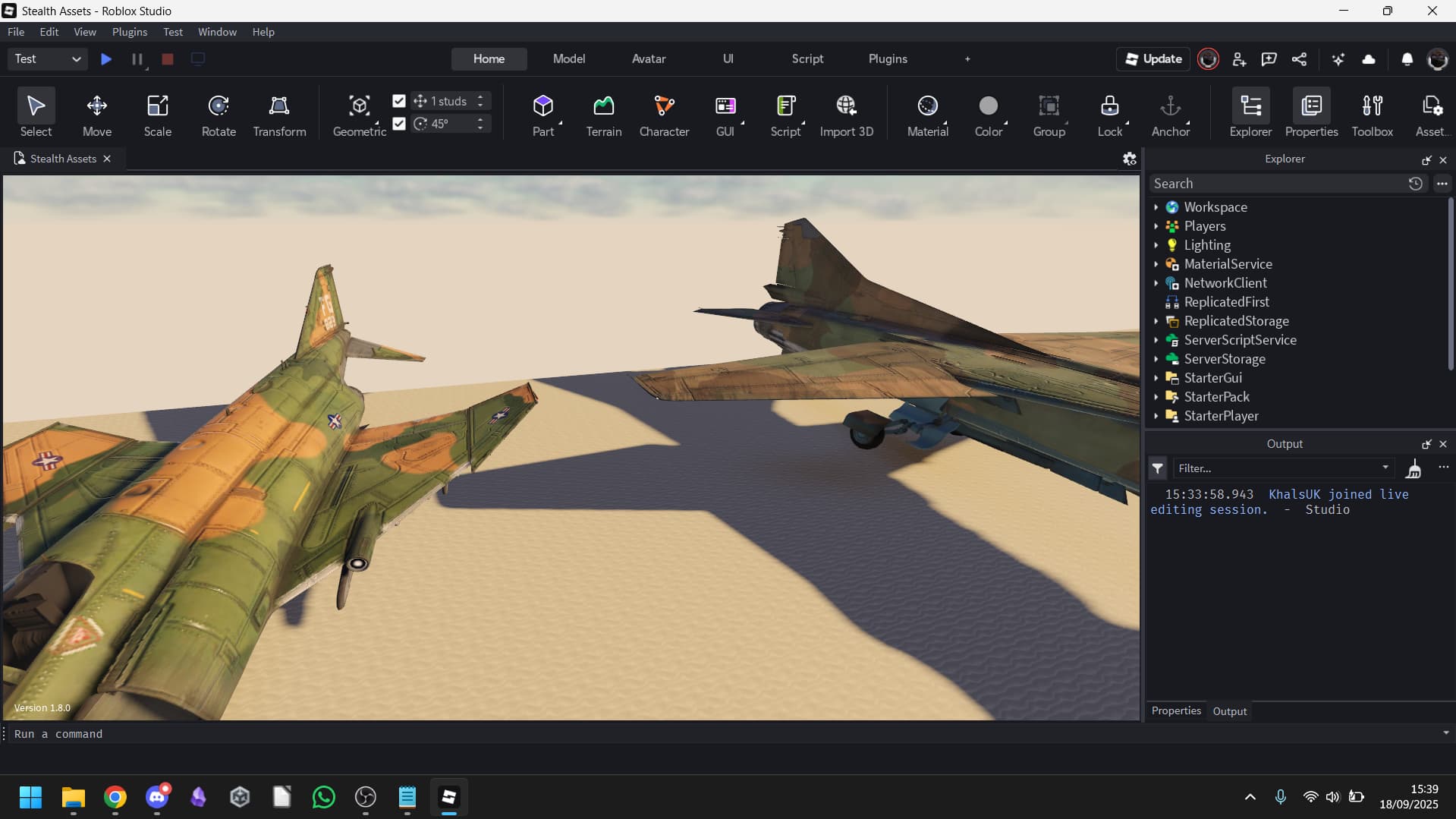Group the selected objects
This screenshot has width=1456, height=819.
pyautogui.click(x=1049, y=114)
